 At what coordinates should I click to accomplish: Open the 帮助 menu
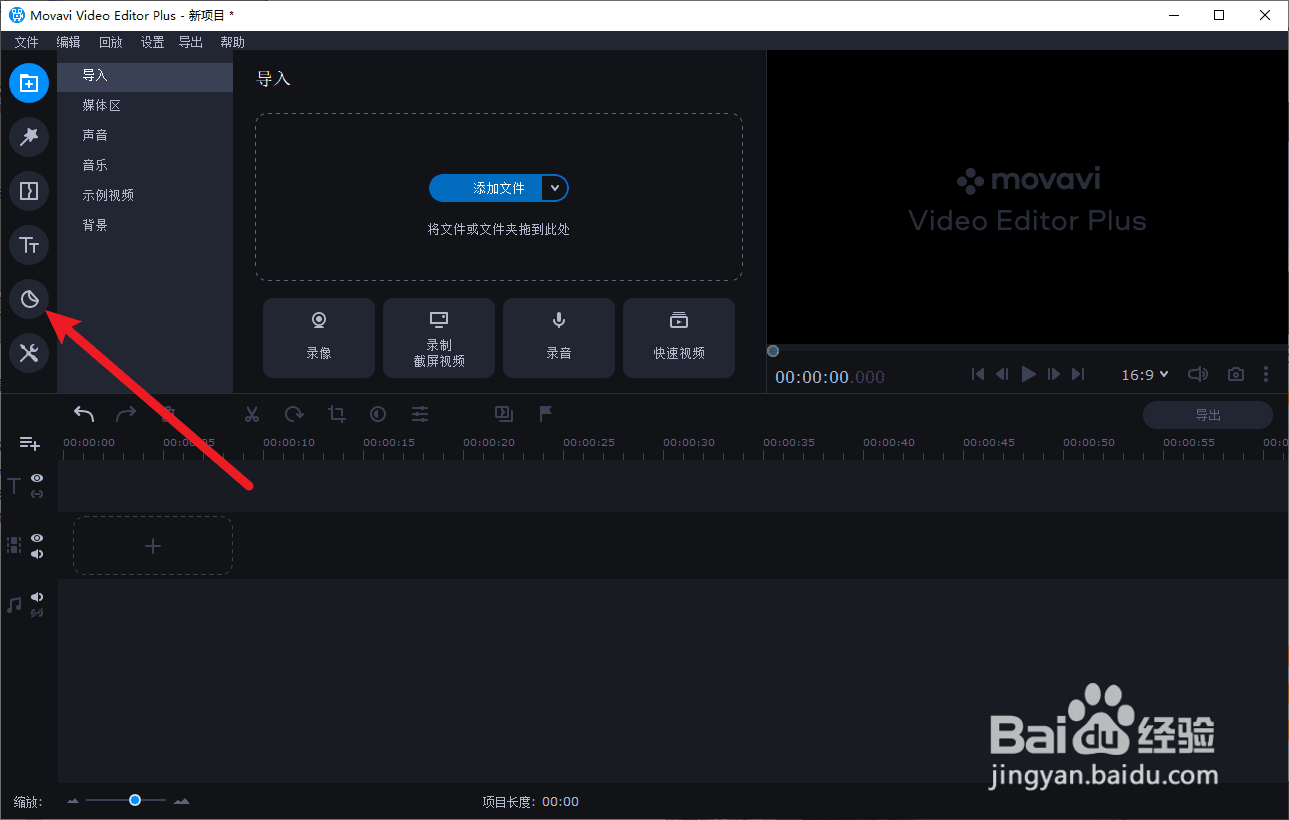click(232, 42)
